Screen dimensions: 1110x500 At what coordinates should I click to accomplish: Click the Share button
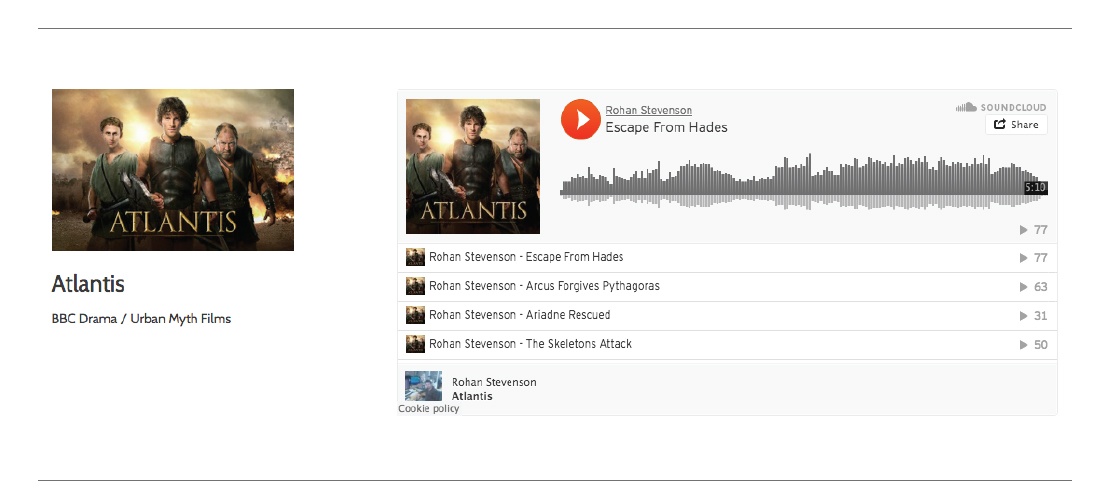click(x=1016, y=125)
